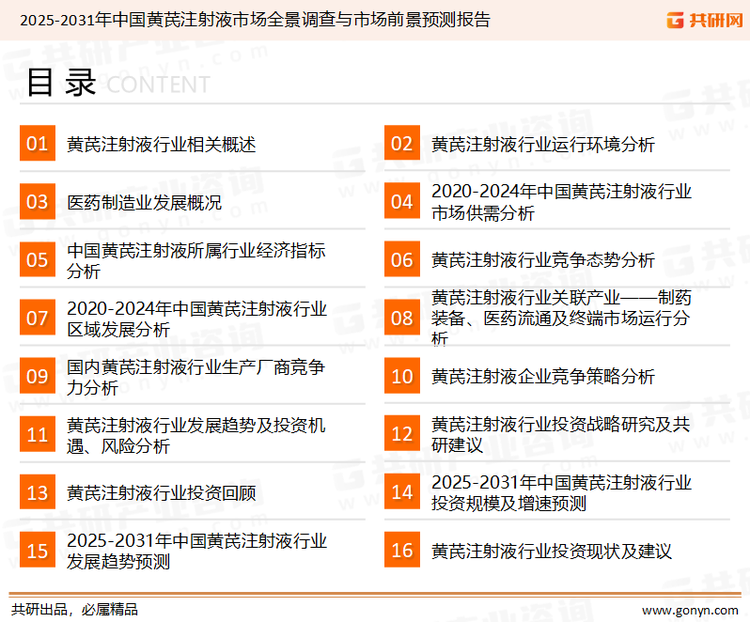Select the orange 14 number box
Viewport: 750px width, 622px height.
402,491
